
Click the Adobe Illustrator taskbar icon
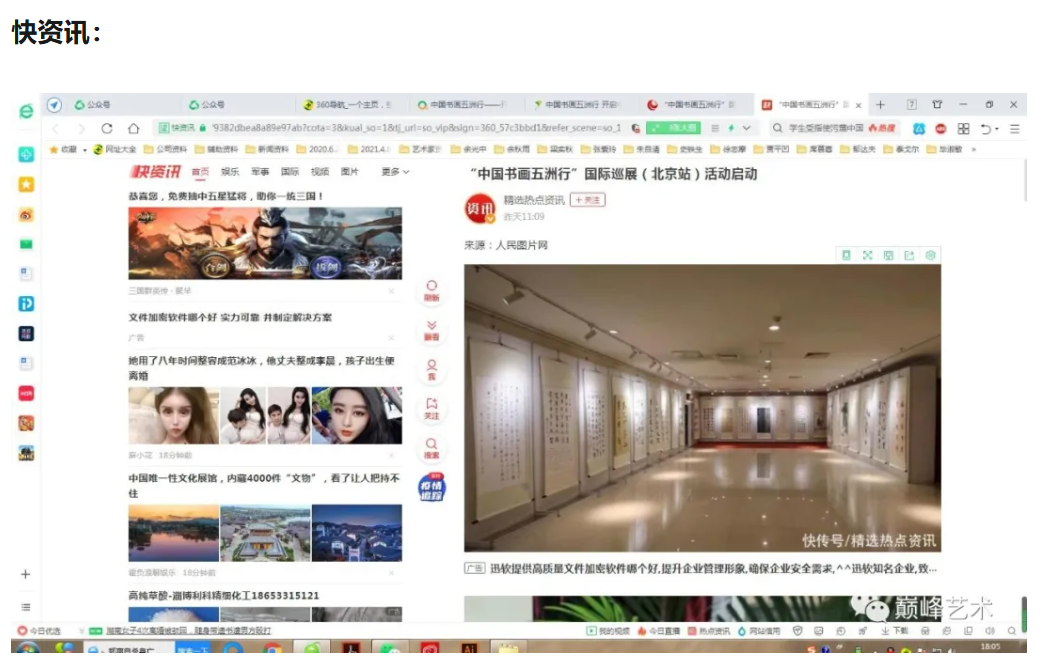[469, 649]
